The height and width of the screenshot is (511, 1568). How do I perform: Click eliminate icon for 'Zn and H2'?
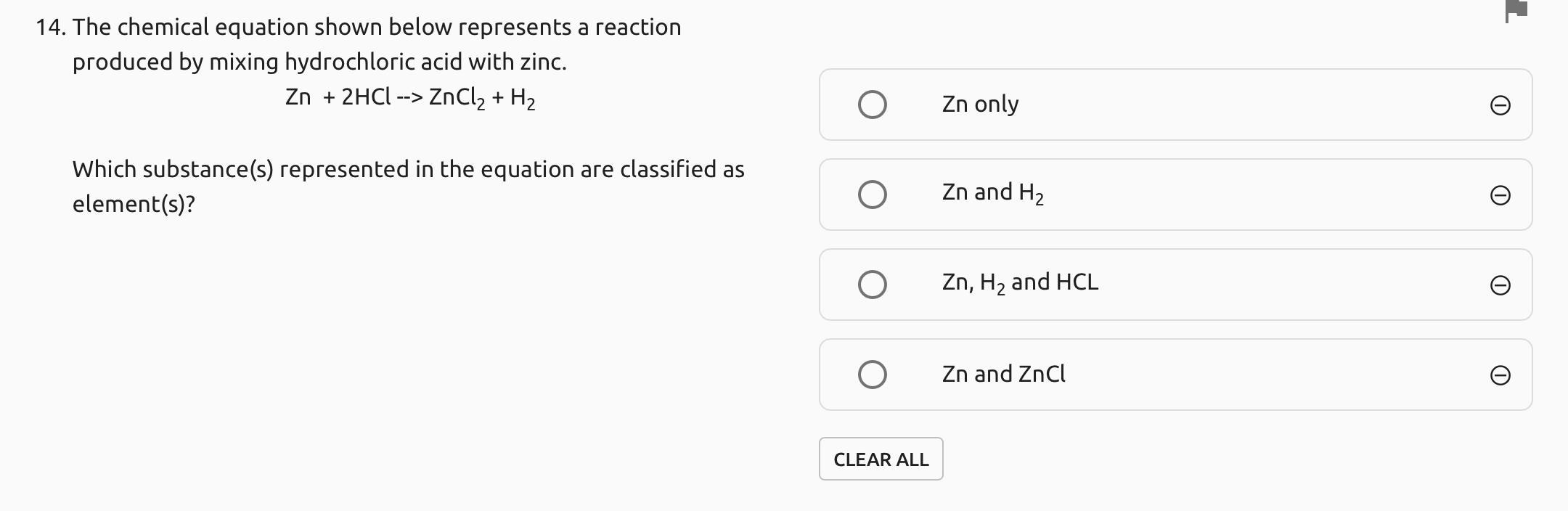click(1500, 196)
